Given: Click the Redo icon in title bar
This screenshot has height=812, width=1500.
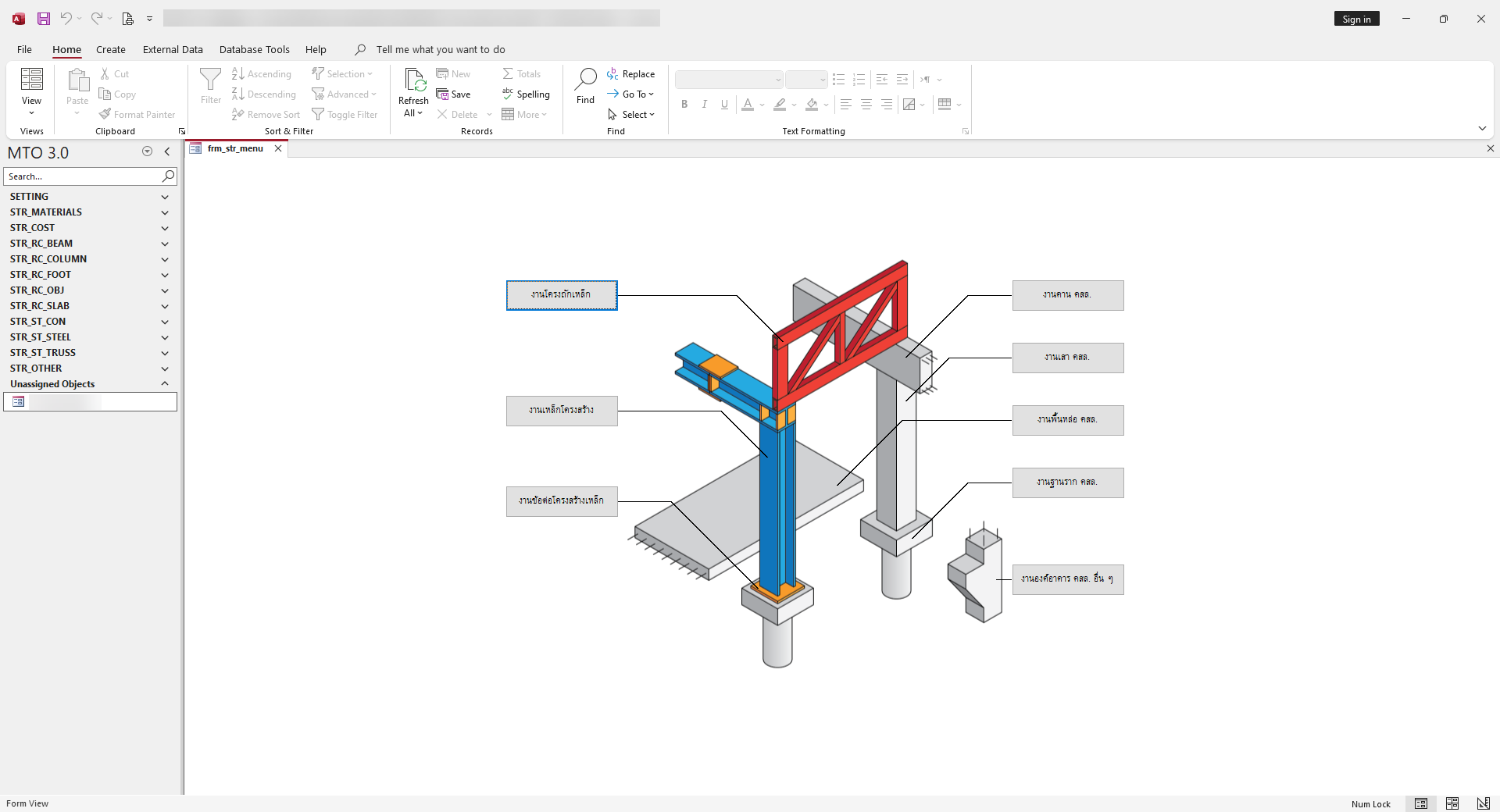Looking at the screenshot, I should [96, 19].
